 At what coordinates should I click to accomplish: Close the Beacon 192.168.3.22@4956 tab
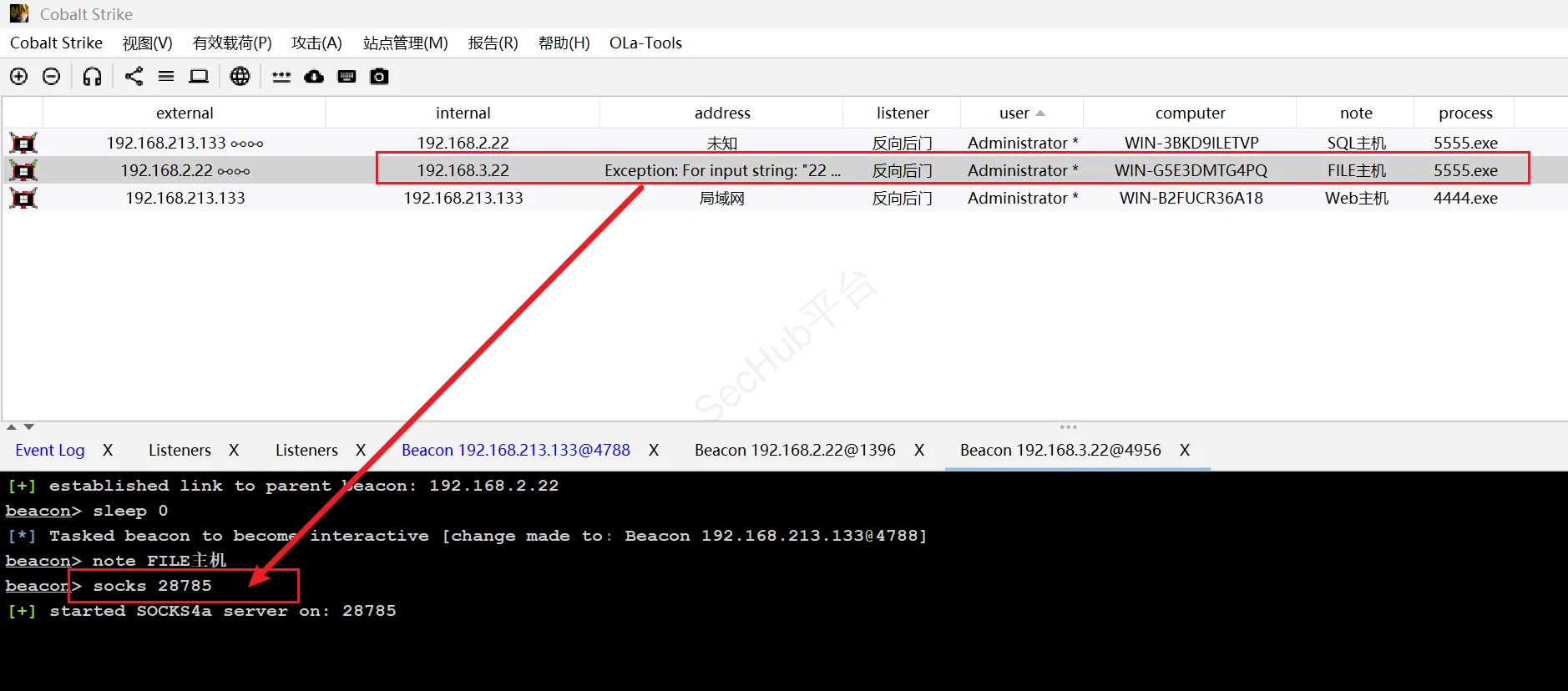[1185, 450]
